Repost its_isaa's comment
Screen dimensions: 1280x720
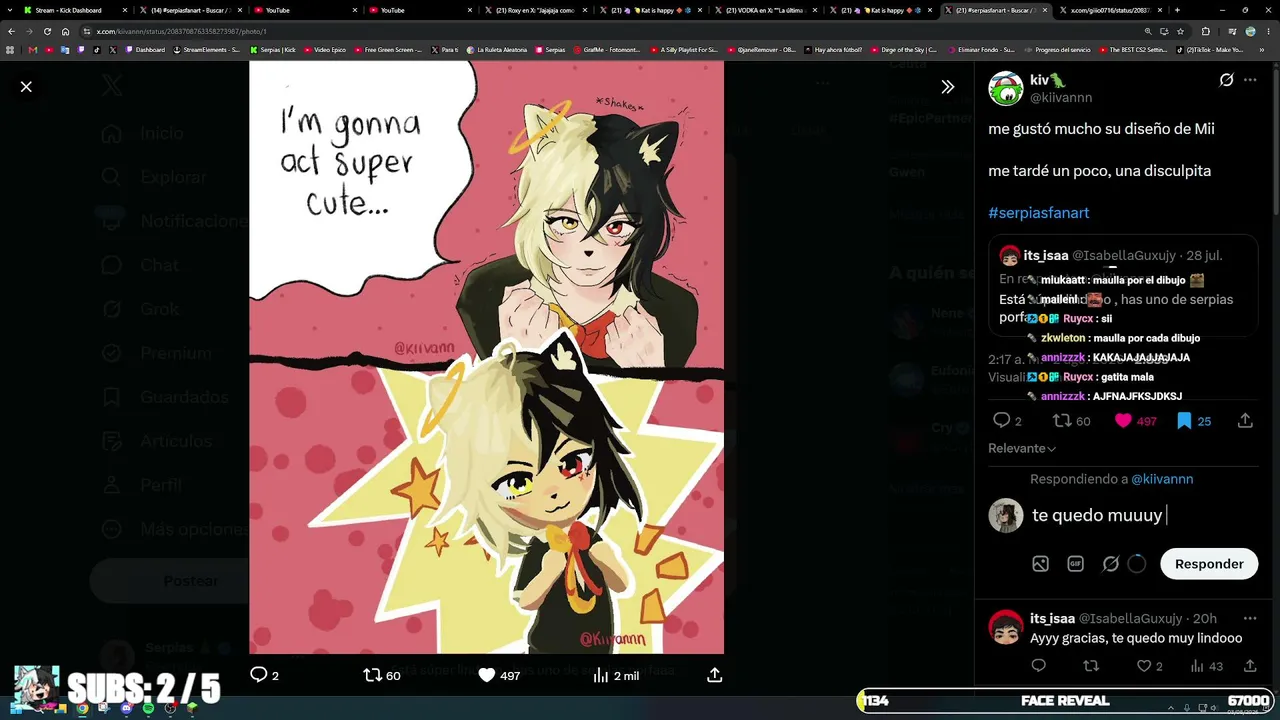tap(1091, 666)
